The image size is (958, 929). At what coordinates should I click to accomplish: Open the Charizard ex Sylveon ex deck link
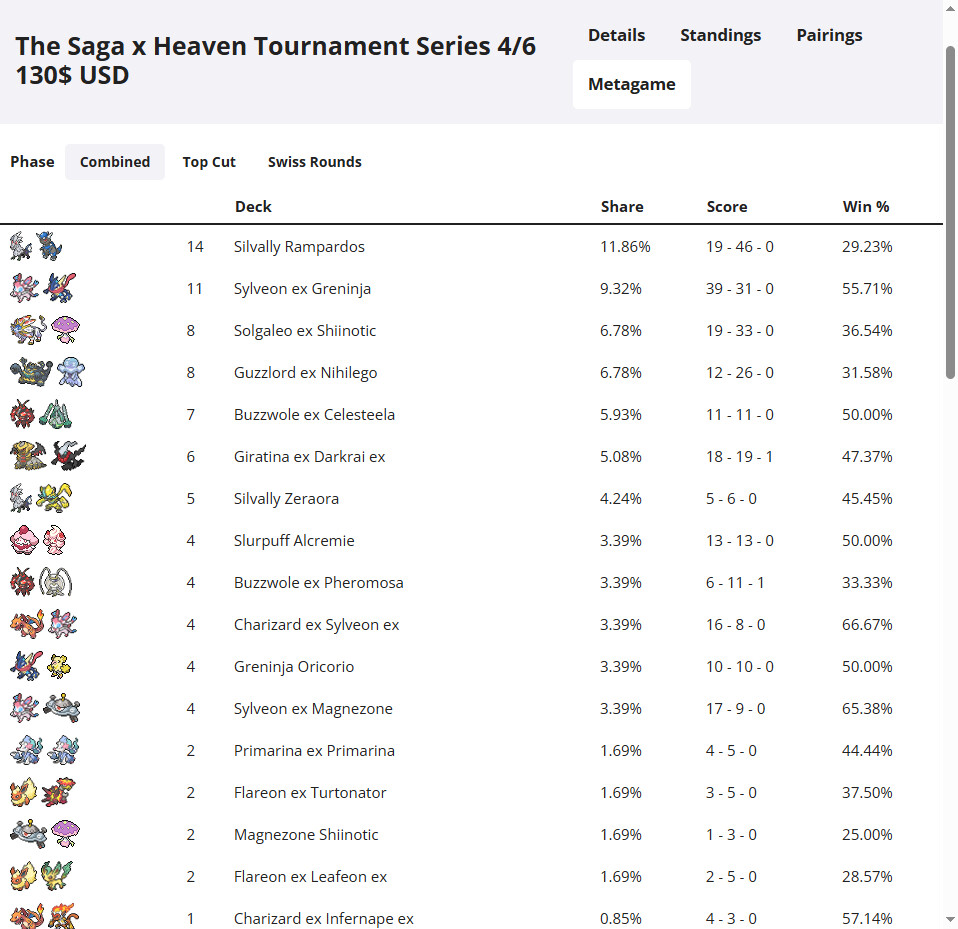click(316, 625)
